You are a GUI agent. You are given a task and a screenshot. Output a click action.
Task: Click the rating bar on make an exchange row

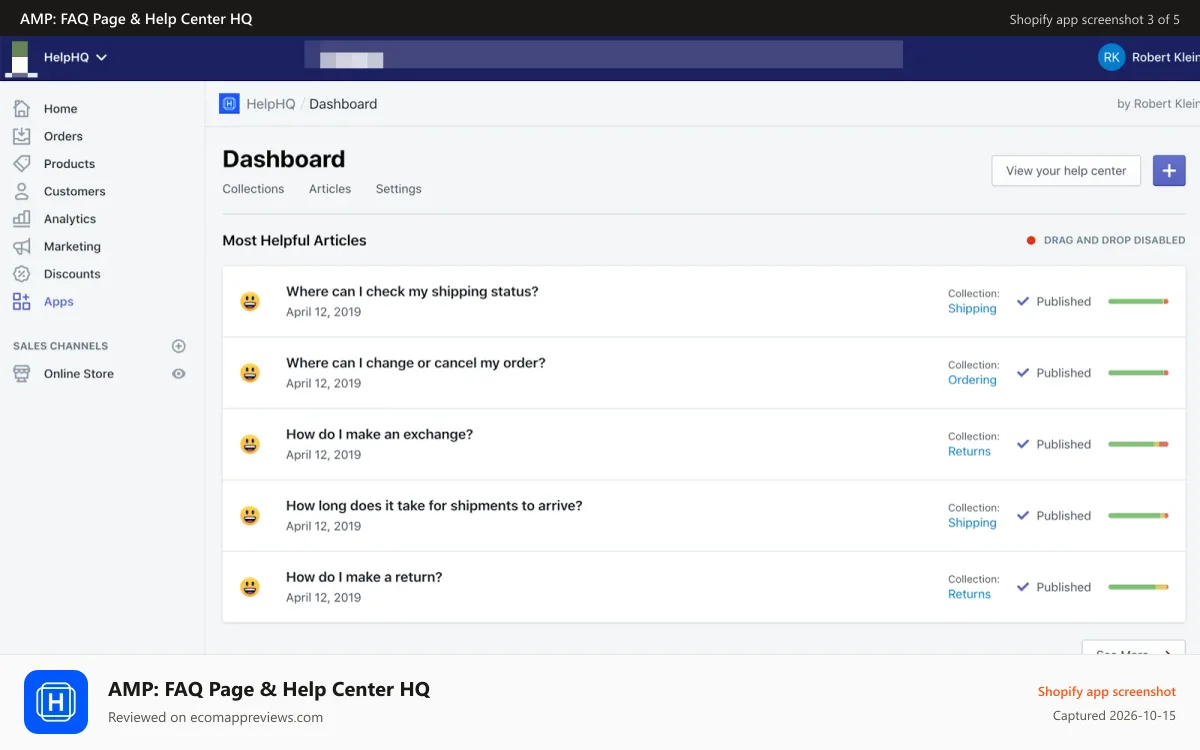tap(1138, 444)
